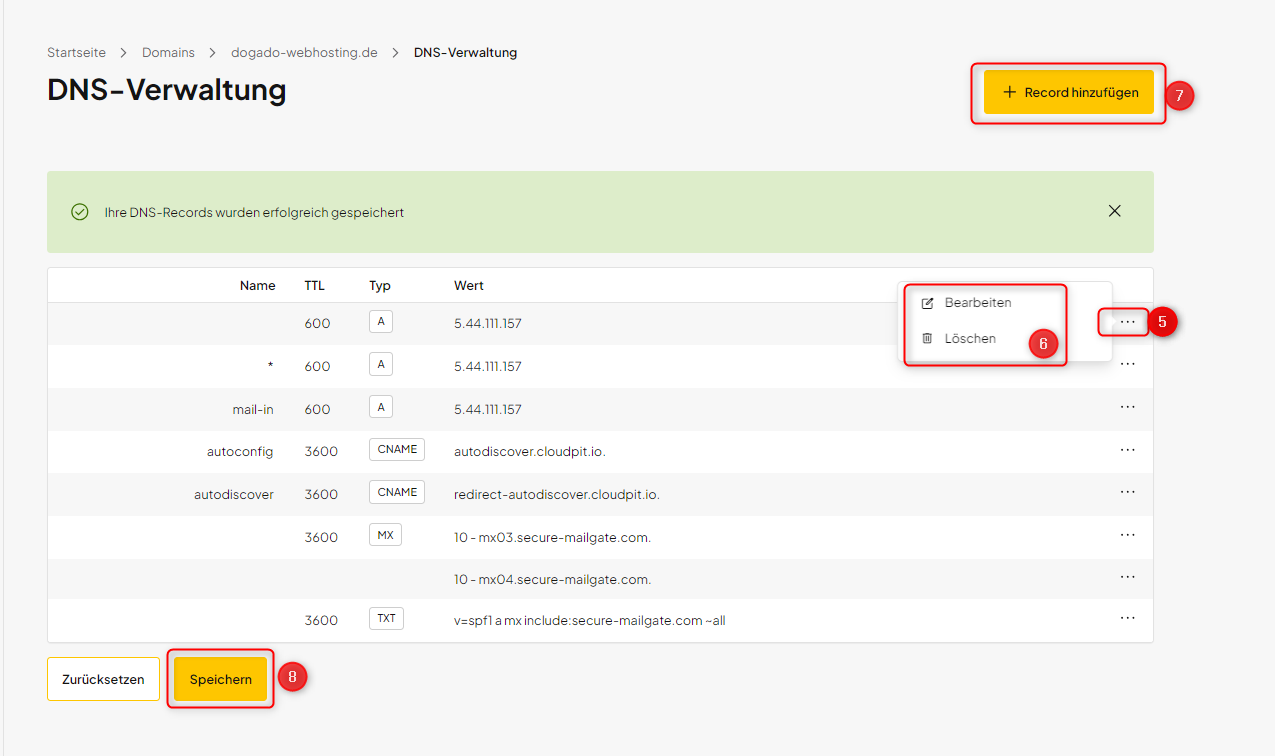Dismiss the green success notification
1275x756 pixels.
pos(1114,211)
